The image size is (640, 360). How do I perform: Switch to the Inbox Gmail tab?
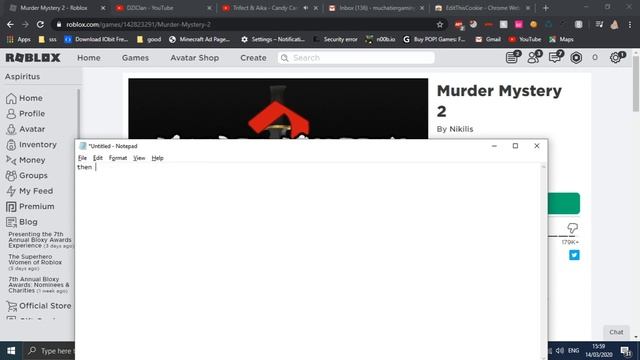pyautogui.click(x=376, y=8)
